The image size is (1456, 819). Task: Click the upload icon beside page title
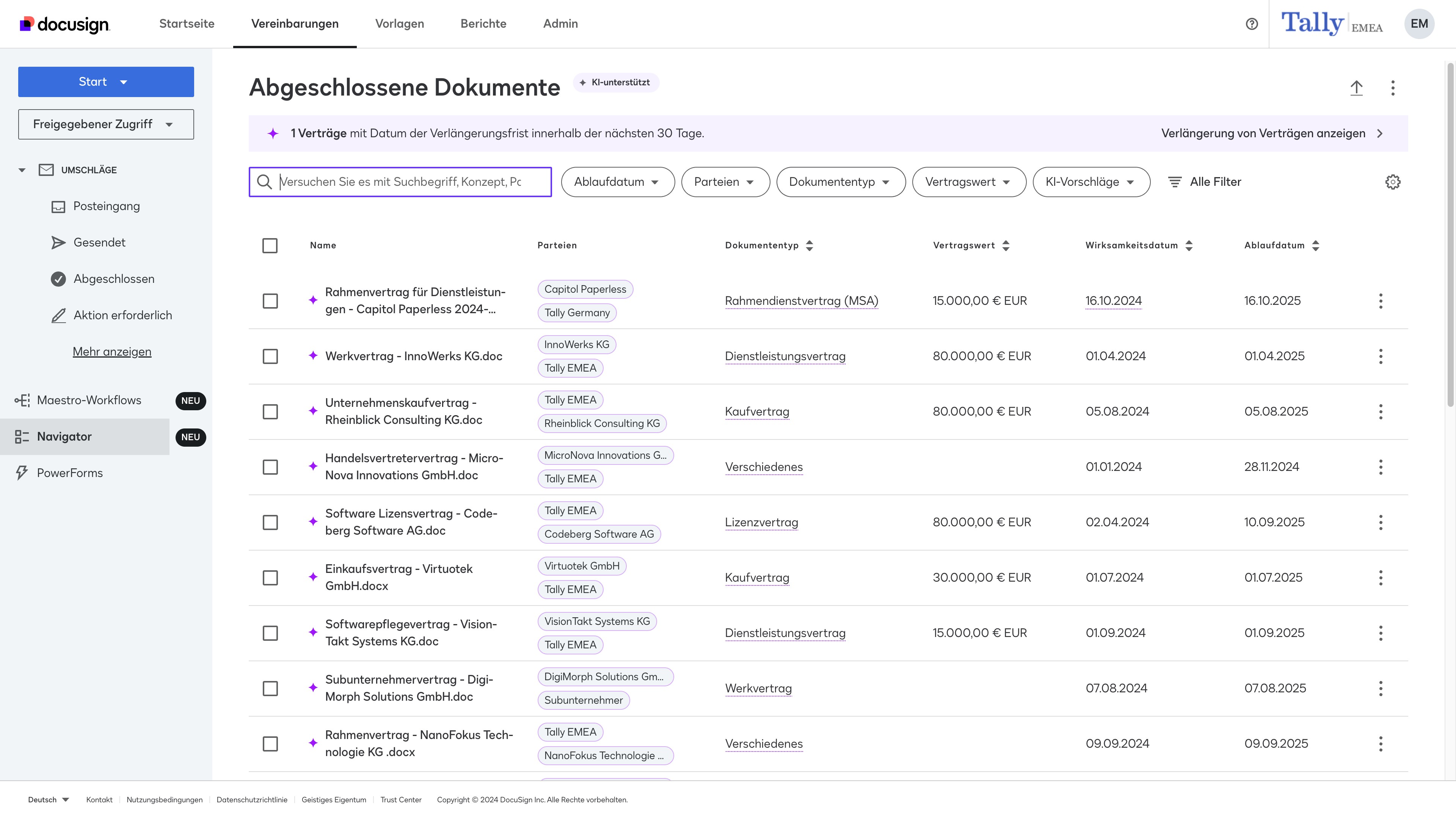1356,88
